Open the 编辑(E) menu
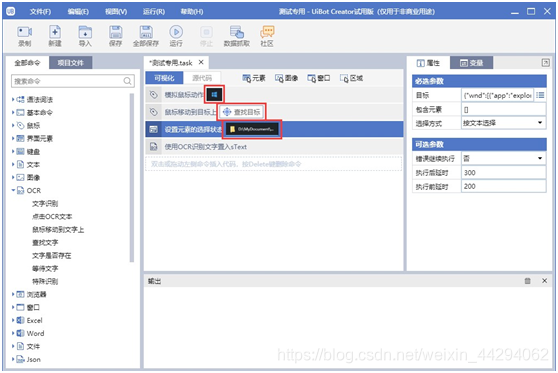Screen dimensions: 558x373 (78, 12)
